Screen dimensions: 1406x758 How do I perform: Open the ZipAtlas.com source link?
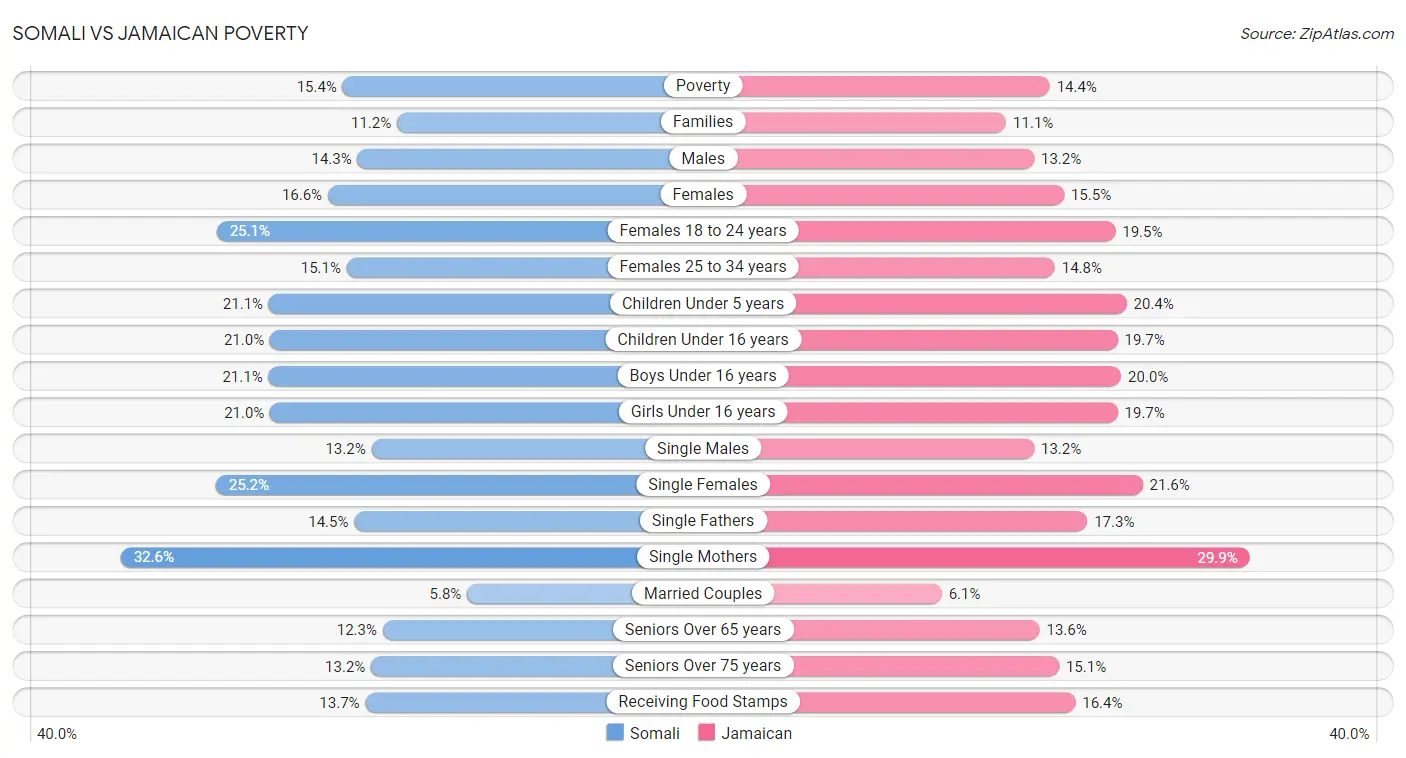click(x=1317, y=33)
